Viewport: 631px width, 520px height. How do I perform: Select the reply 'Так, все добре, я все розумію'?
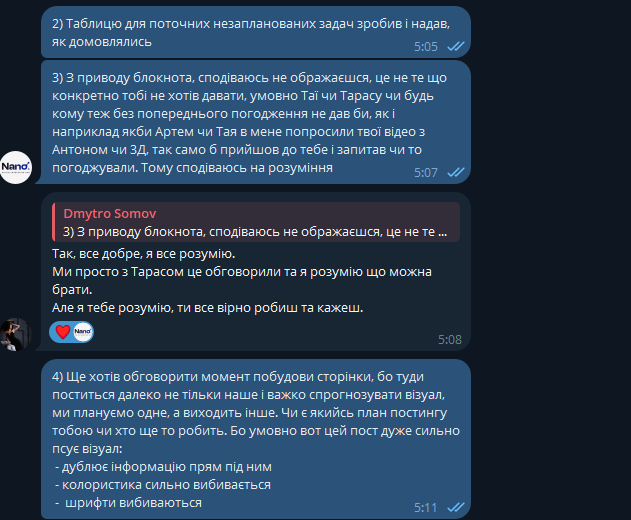pyautogui.click(x=256, y=272)
